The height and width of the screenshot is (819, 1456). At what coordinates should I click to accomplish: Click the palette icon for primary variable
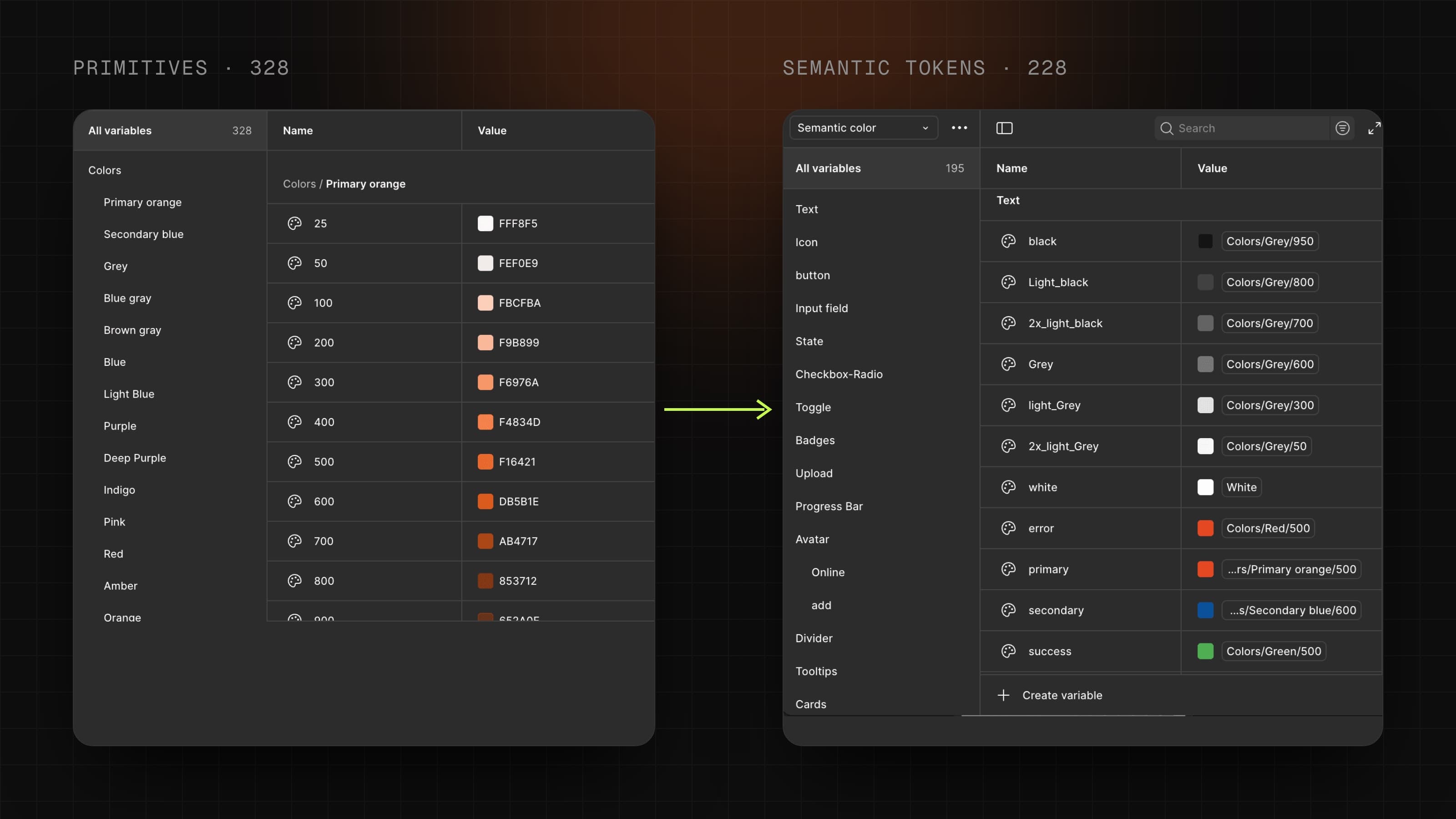[1008, 569]
